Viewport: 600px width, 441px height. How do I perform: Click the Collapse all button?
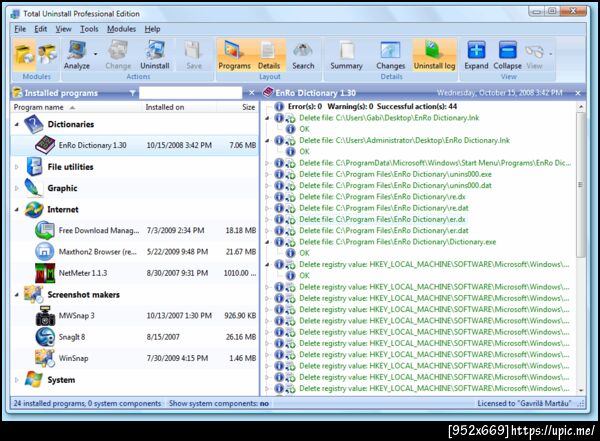coord(507,55)
